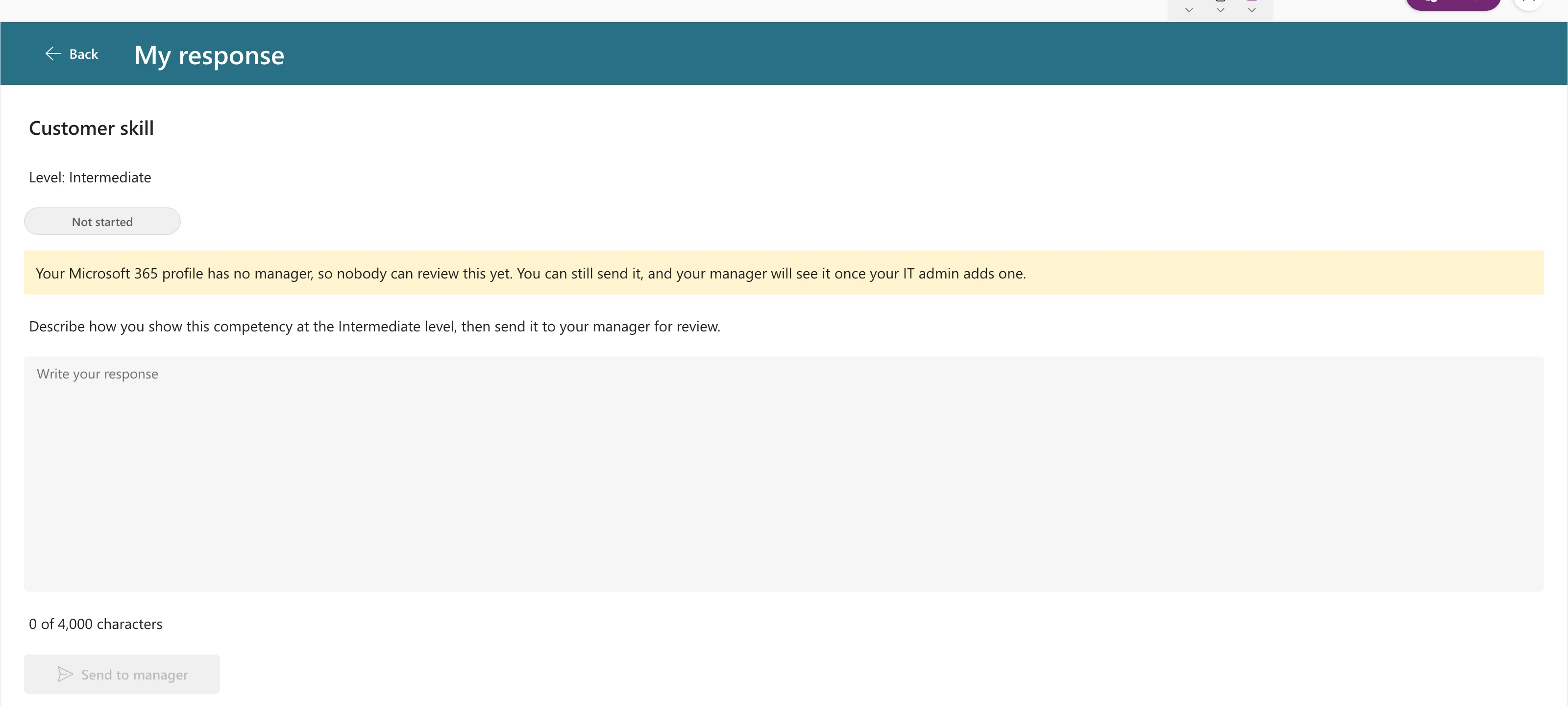Click the Send to manager button

(x=122, y=674)
